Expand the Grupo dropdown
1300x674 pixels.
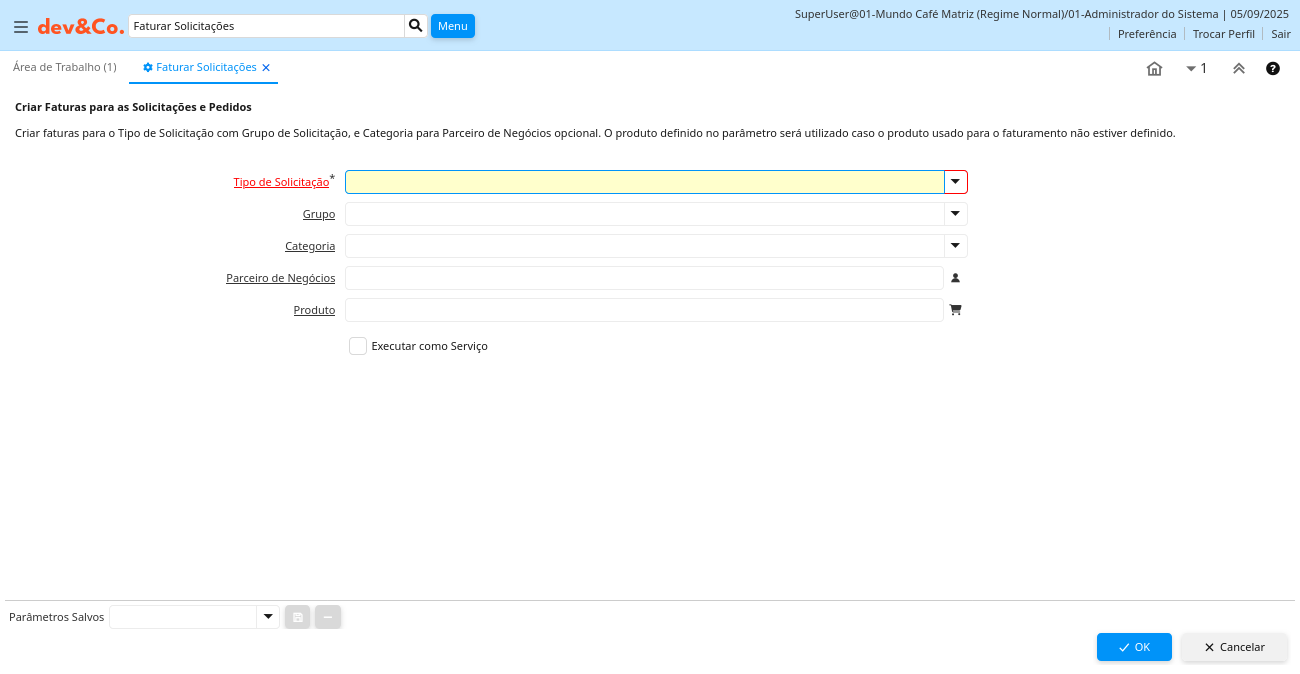point(955,214)
